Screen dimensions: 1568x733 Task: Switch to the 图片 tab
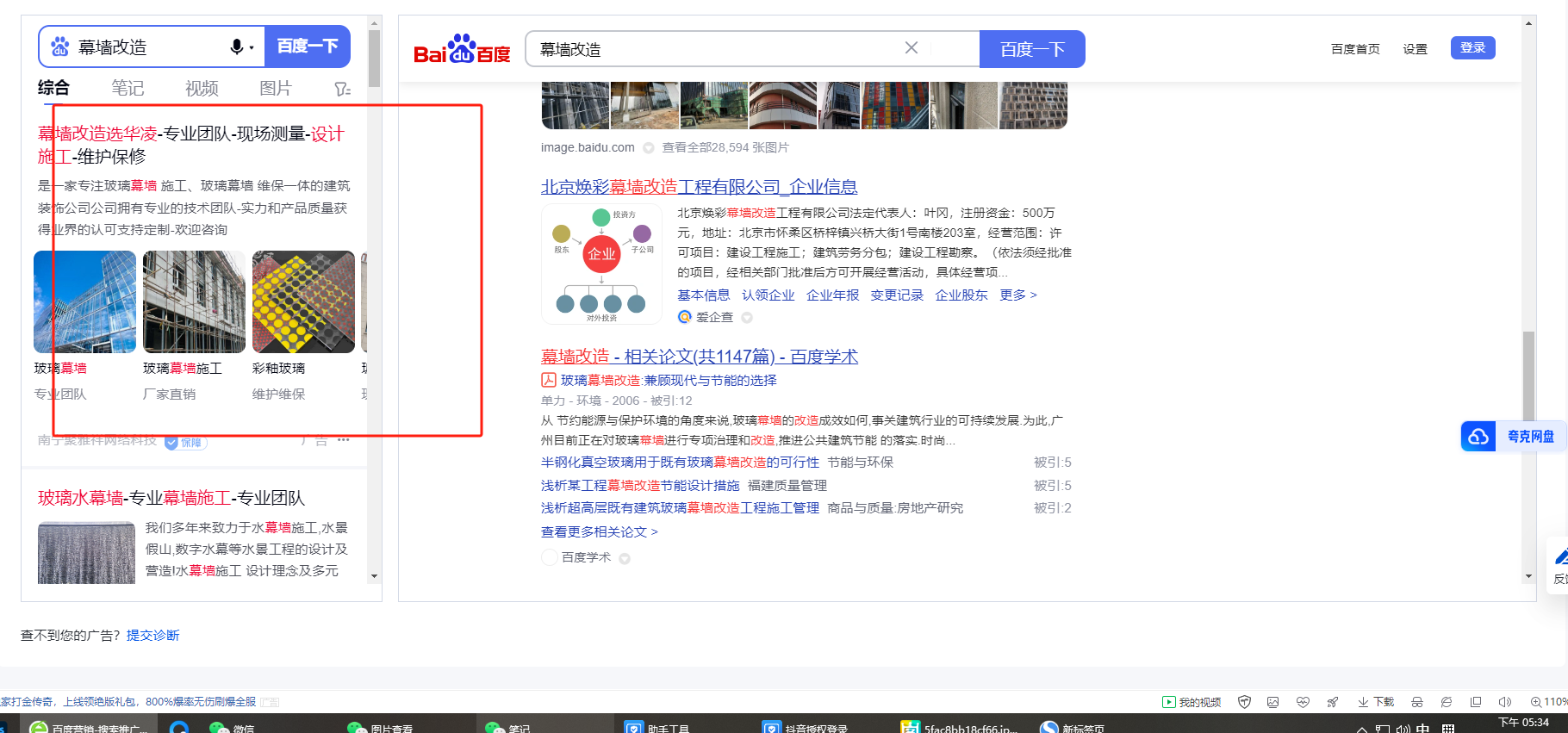276,88
